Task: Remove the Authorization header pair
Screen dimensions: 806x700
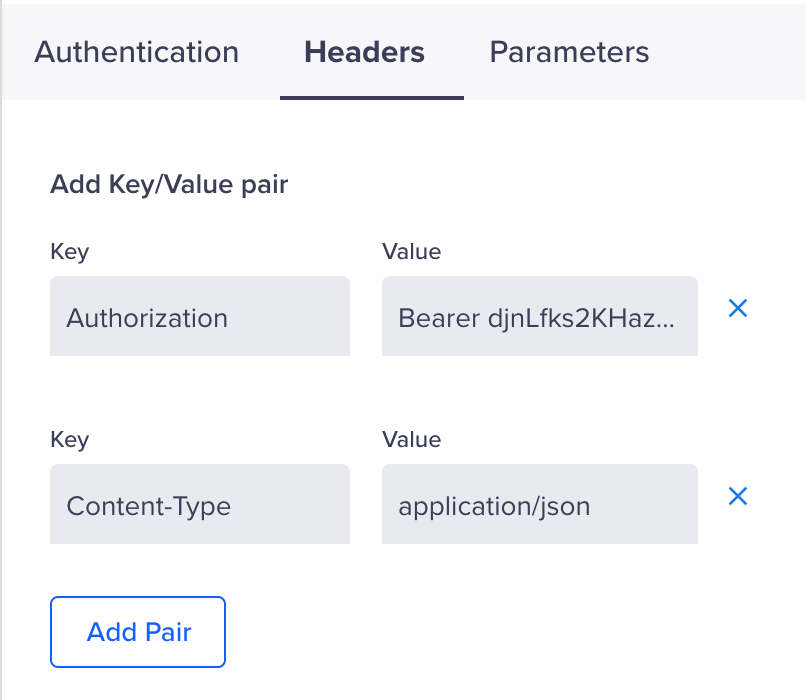Action: (x=738, y=309)
